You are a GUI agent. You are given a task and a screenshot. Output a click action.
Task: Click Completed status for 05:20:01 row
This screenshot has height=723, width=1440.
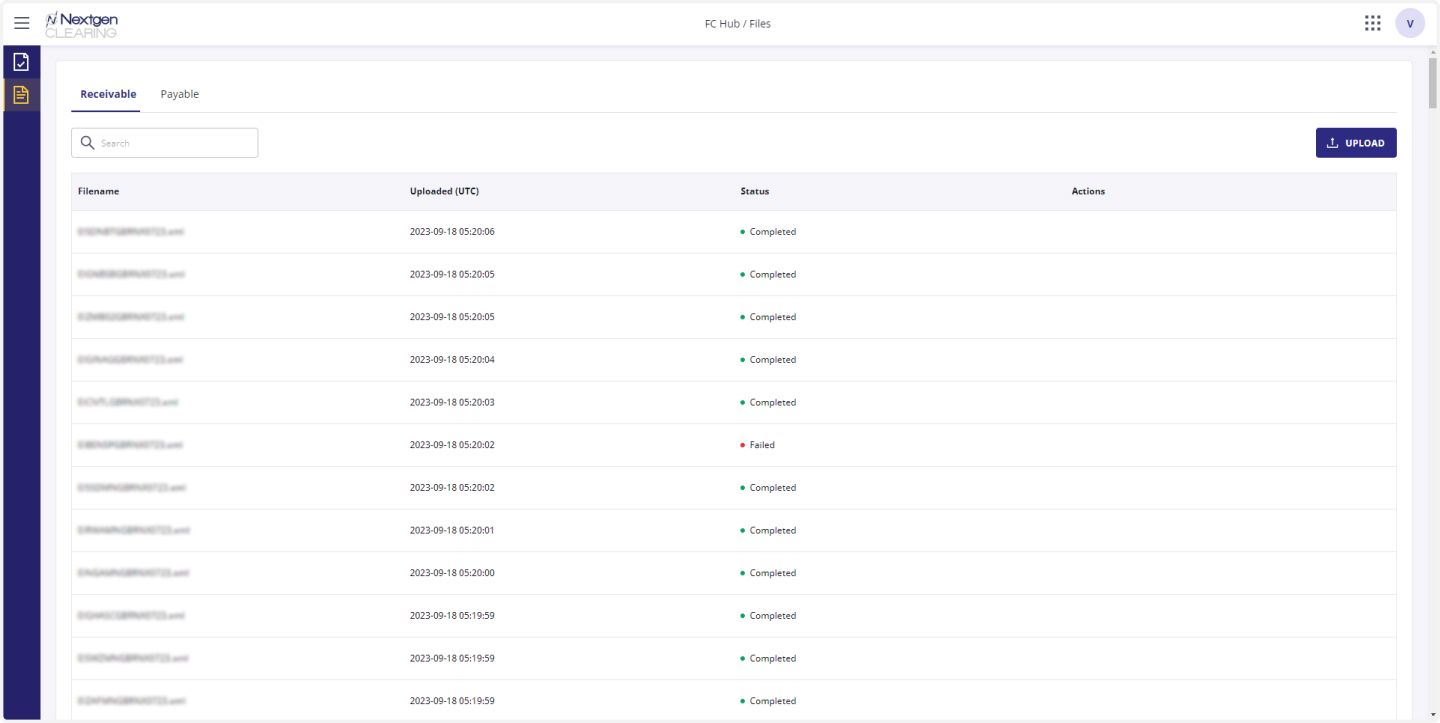pos(768,530)
